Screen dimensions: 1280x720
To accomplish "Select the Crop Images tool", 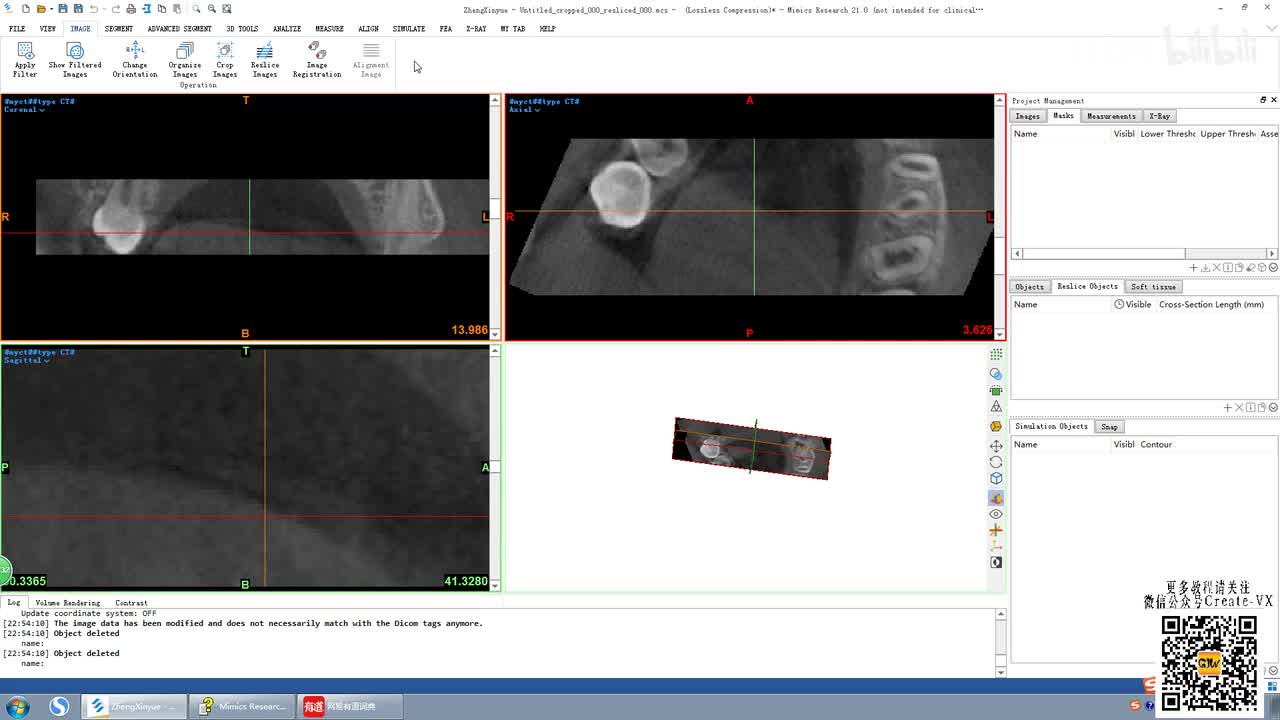I will 225,60.
